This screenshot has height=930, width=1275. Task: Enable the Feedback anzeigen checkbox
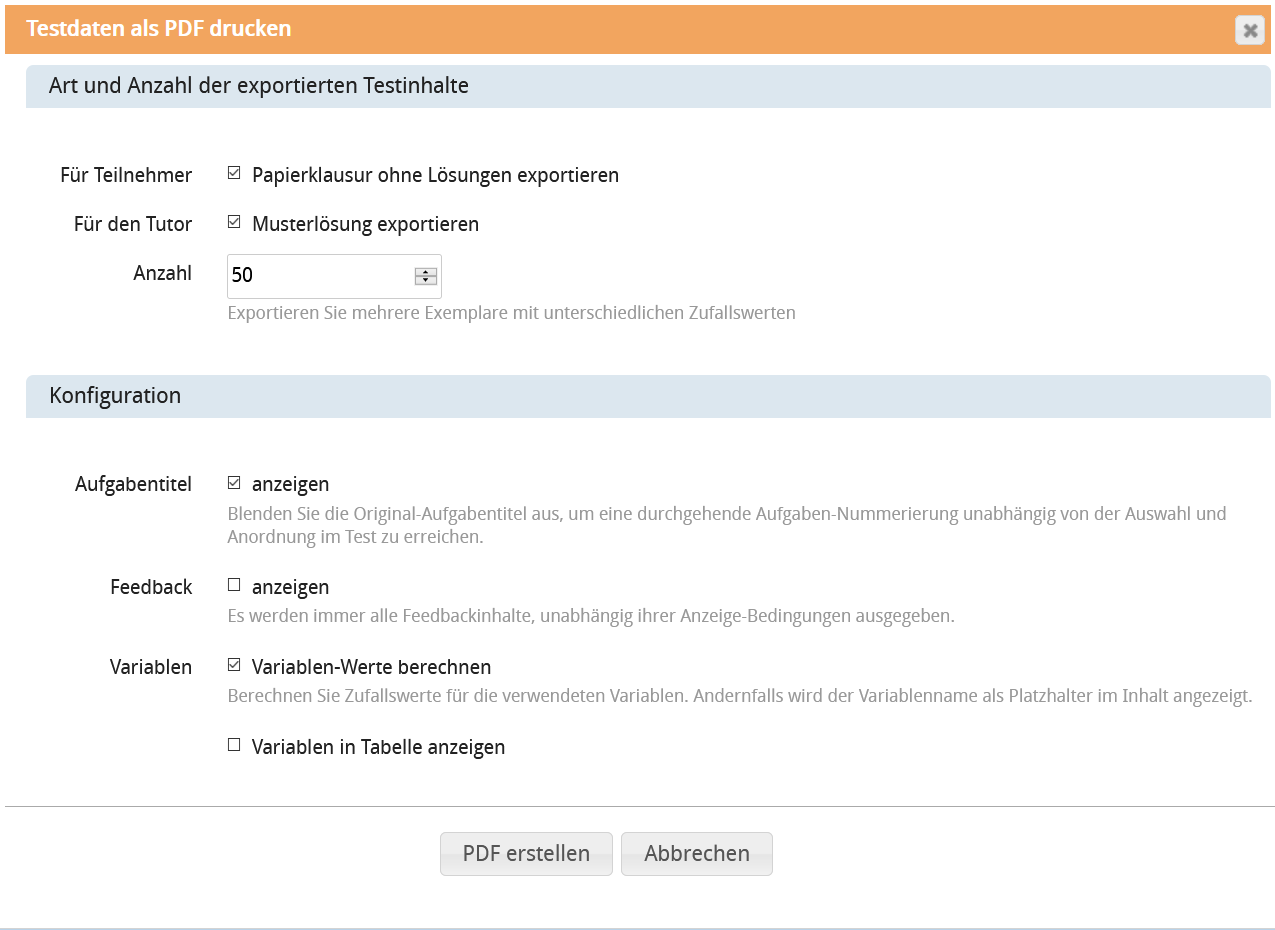pyautogui.click(x=234, y=585)
